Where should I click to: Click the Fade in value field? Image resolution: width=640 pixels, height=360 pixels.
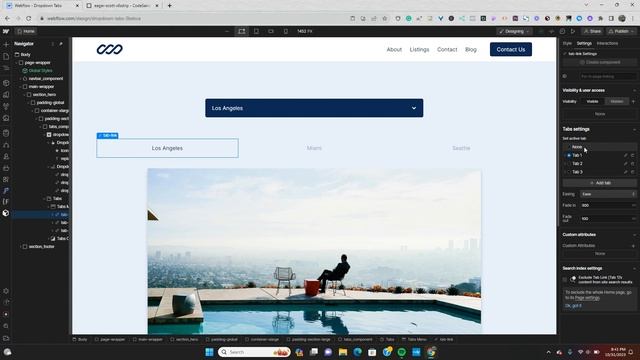coord(608,206)
